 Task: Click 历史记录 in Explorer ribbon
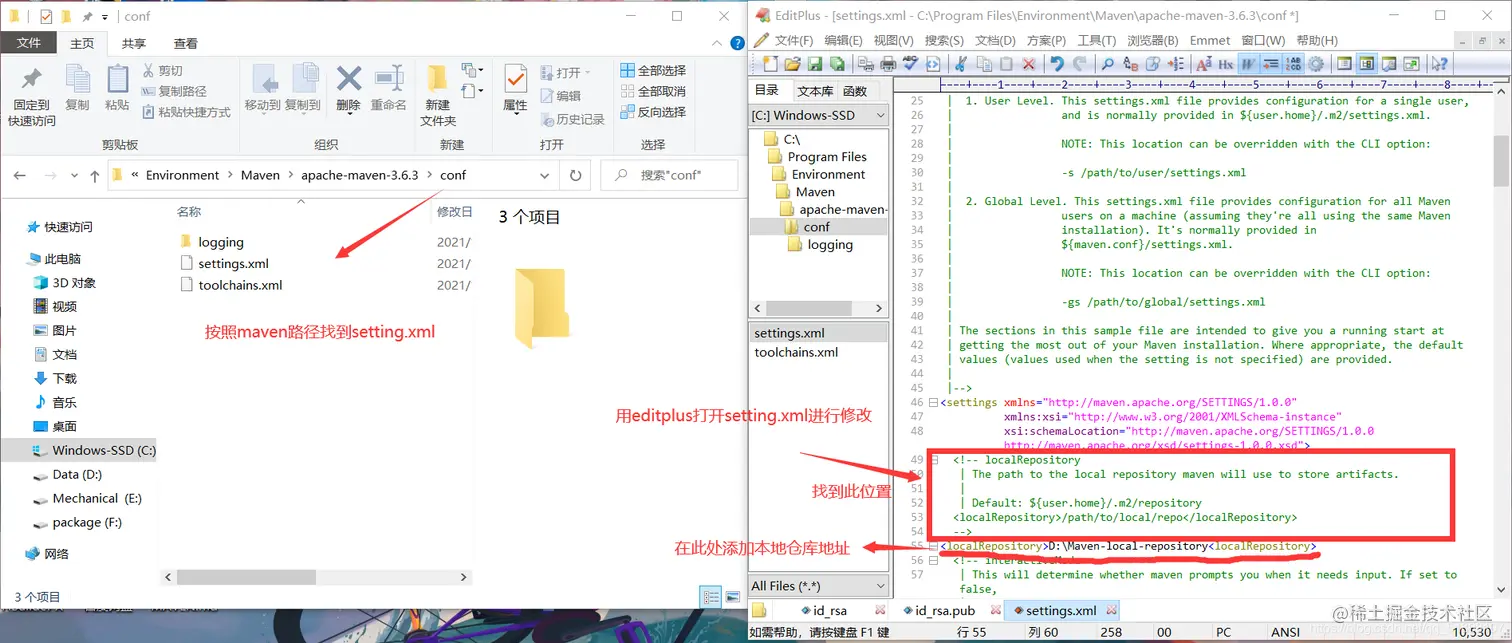pos(572,119)
